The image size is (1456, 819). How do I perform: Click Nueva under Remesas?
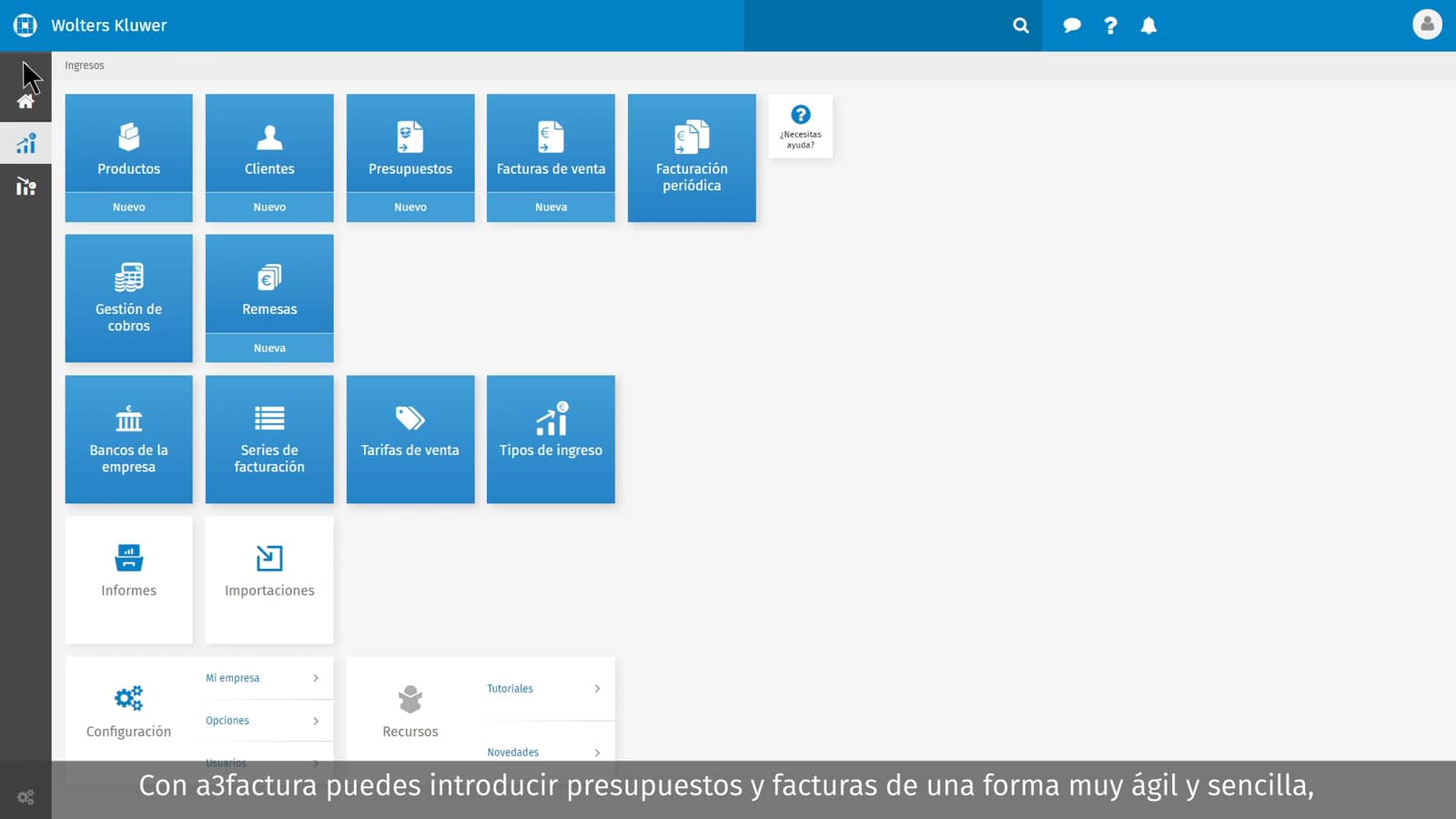269,348
